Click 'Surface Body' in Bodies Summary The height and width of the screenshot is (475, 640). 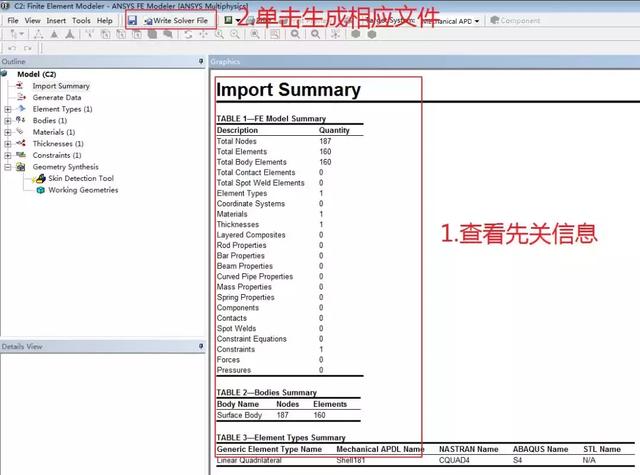(239, 415)
